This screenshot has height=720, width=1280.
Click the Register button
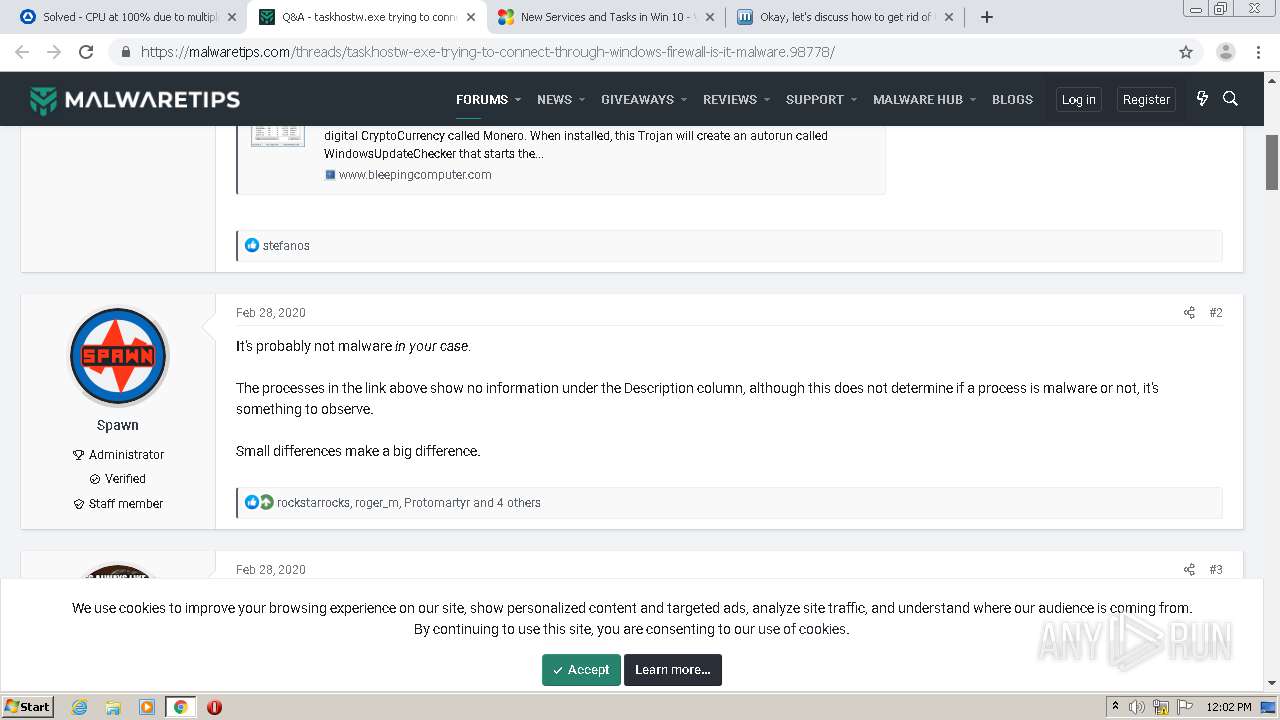point(1146,99)
